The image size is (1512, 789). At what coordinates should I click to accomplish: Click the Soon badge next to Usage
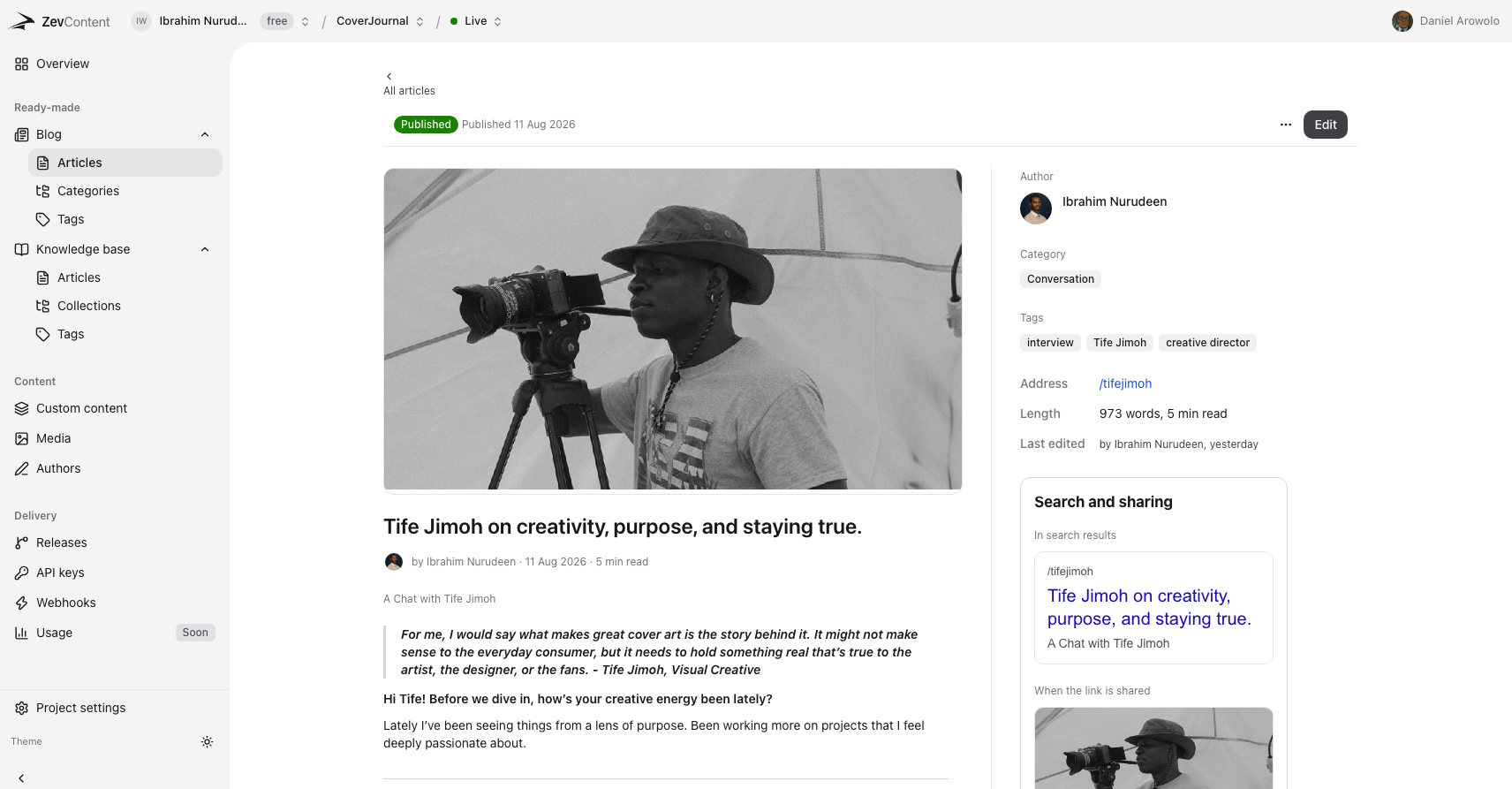(195, 633)
